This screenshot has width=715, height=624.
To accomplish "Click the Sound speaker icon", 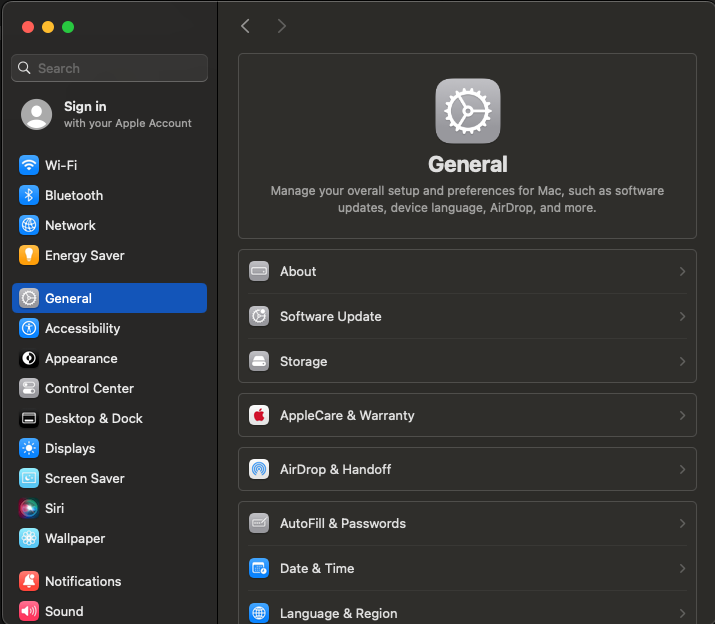I will (x=29, y=611).
